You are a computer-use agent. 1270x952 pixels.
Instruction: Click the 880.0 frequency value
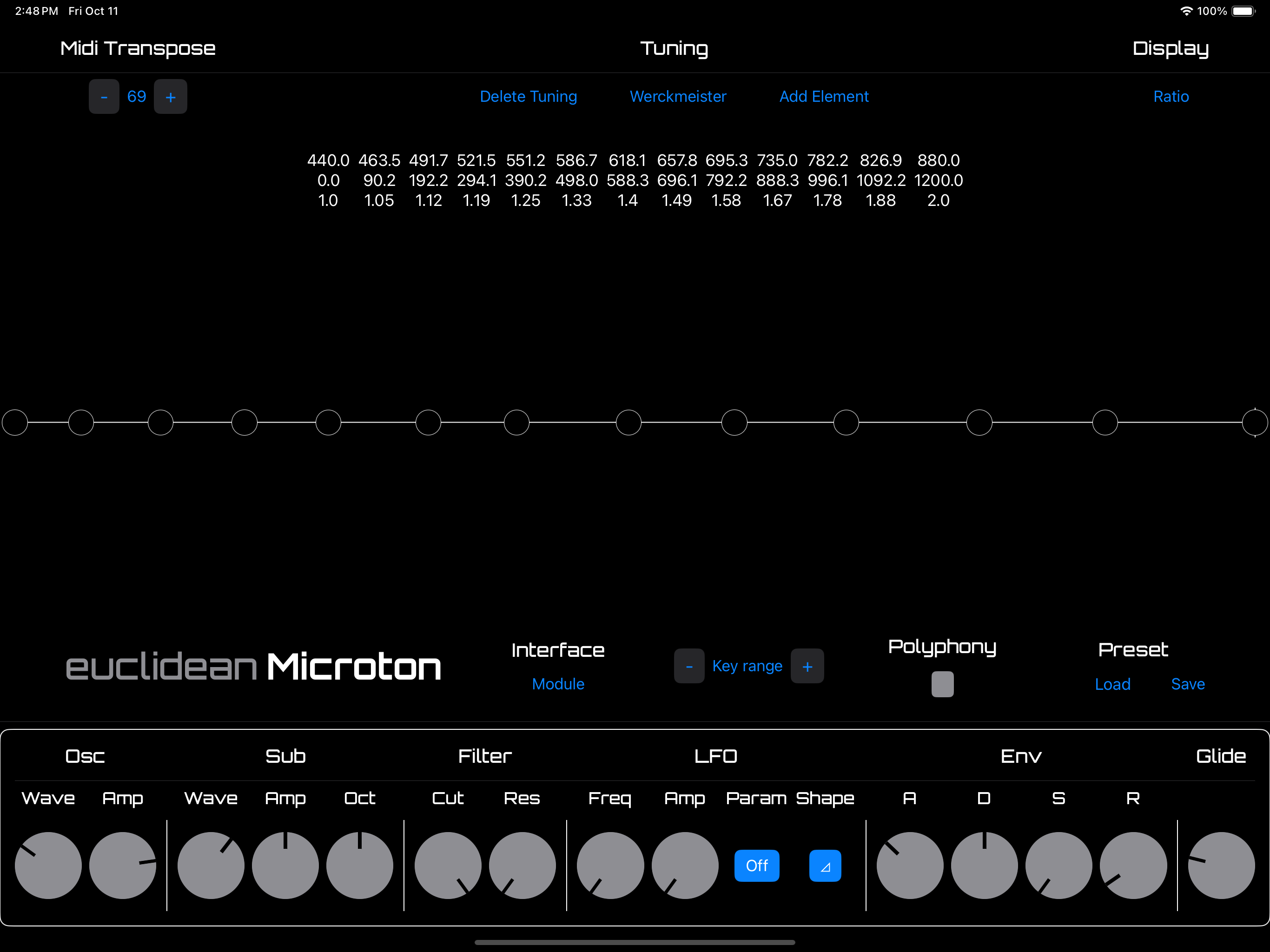(939, 160)
